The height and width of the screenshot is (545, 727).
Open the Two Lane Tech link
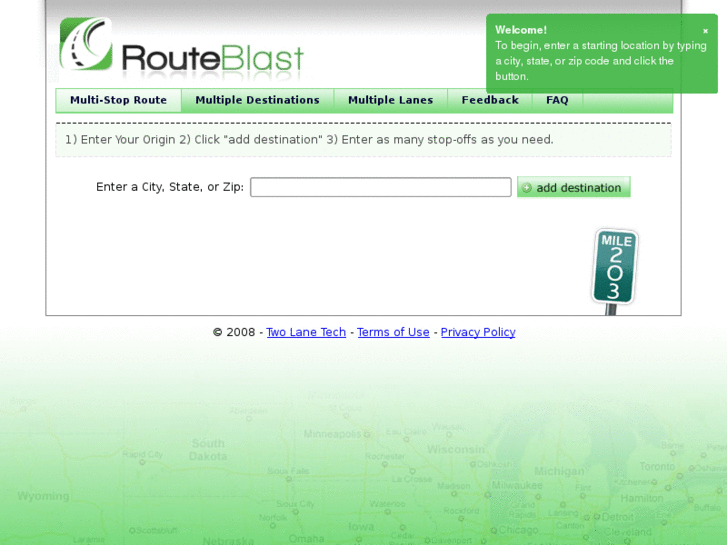click(x=306, y=332)
